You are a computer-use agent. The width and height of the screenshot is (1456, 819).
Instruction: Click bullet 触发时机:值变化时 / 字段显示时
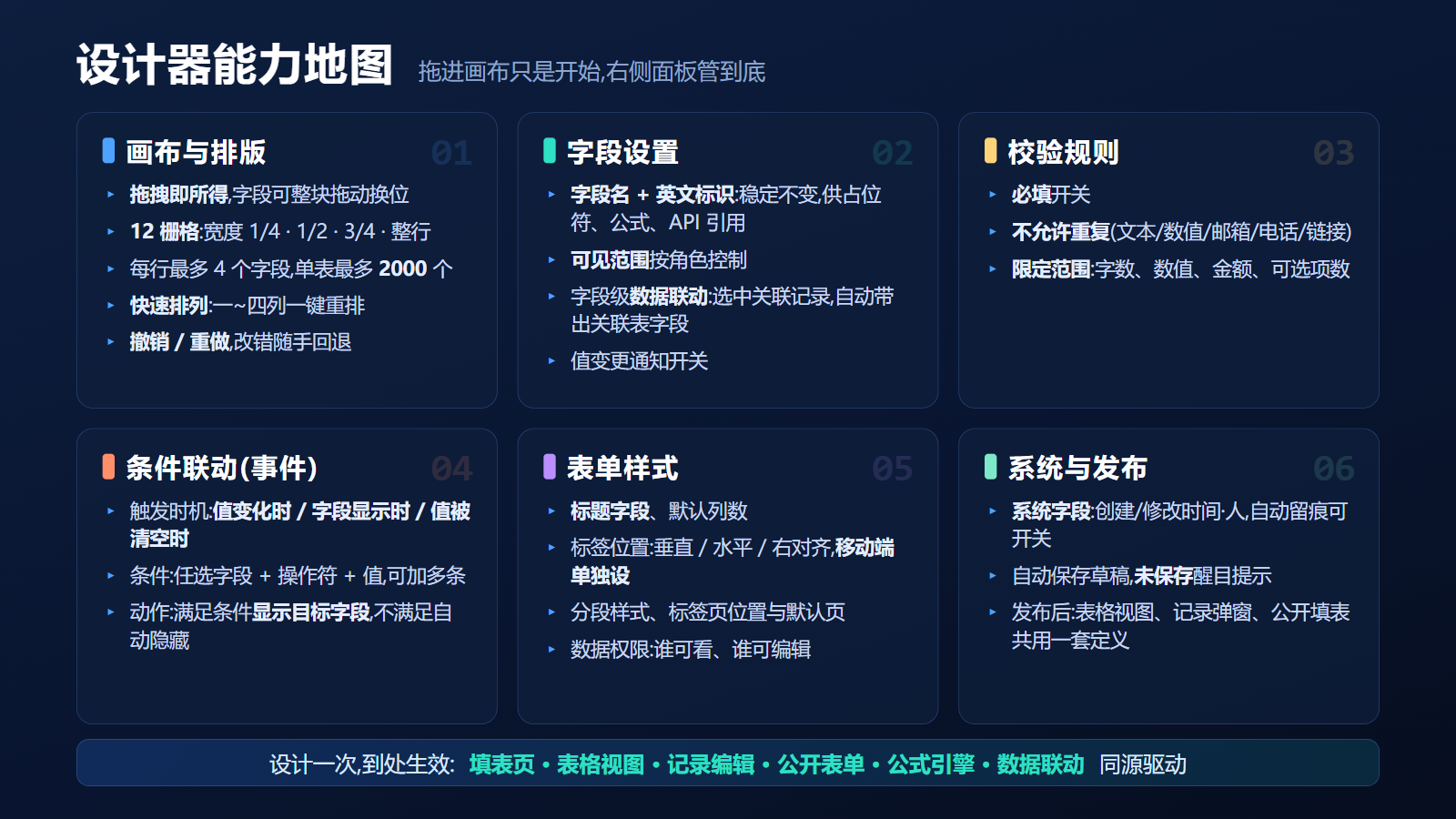(x=300, y=525)
